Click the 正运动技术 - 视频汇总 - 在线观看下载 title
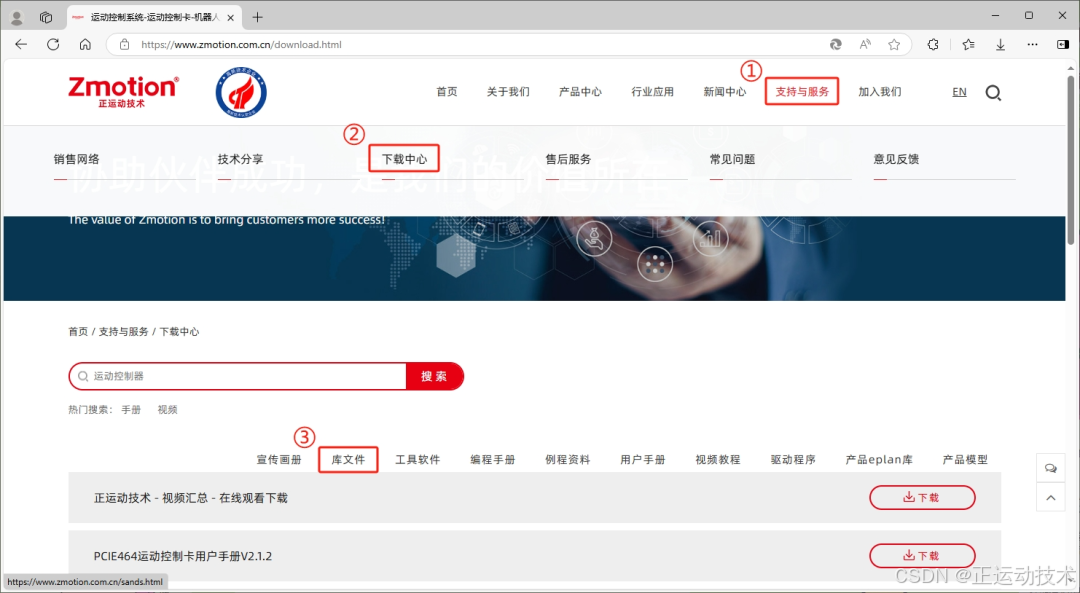The image size is (1080, 593). 191,498
